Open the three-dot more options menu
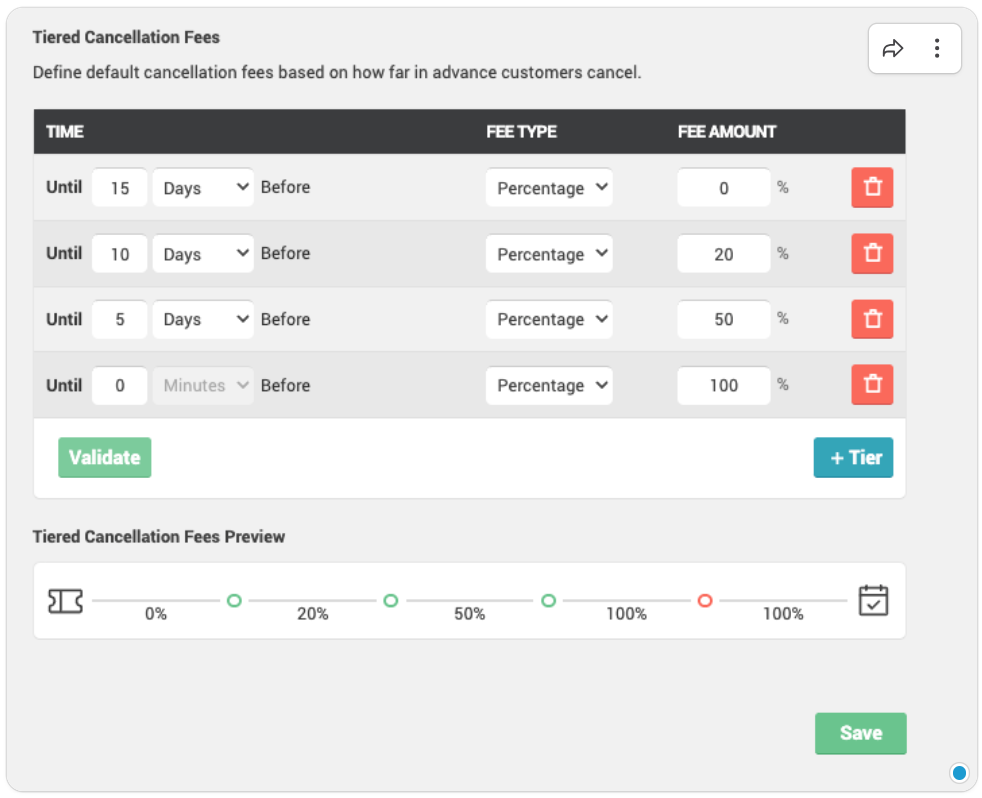This screenshot has width=982, height=798. [x=937, y=49]
